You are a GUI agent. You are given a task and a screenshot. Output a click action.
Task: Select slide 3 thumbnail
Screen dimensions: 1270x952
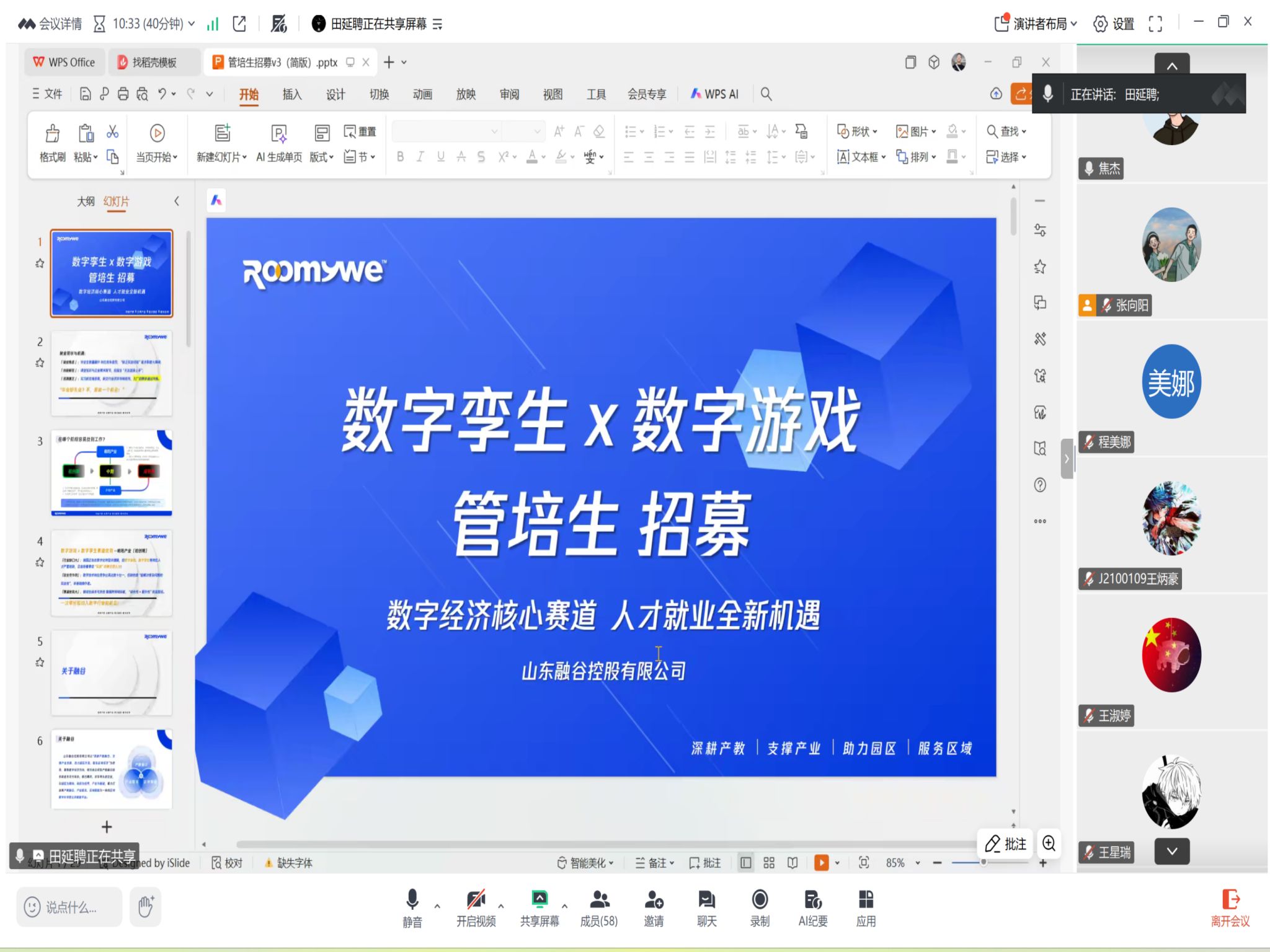[111, 473]
